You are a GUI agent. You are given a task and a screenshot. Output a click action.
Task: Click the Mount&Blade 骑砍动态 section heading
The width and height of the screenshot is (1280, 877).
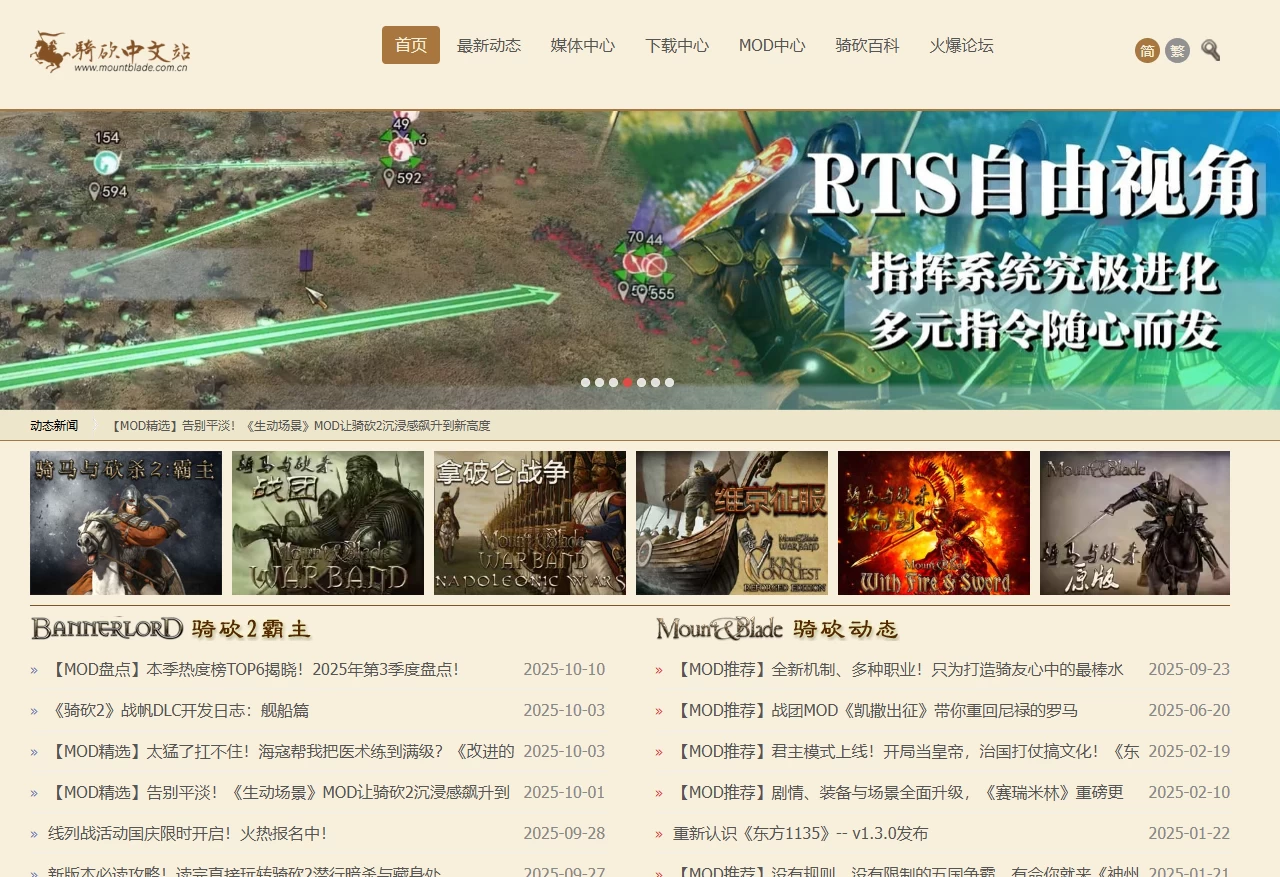777,629
